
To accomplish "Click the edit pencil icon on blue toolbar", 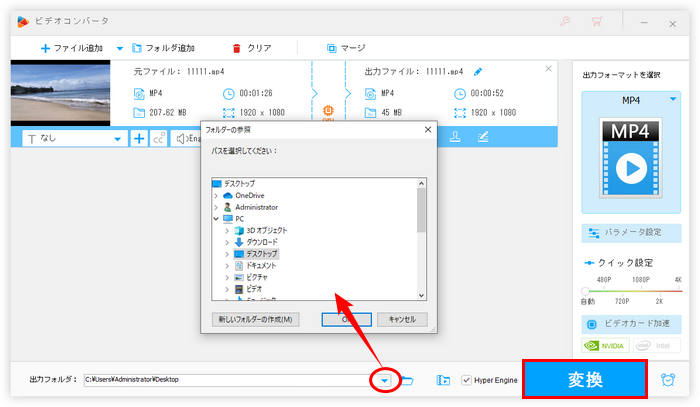I will click(483, 137).
